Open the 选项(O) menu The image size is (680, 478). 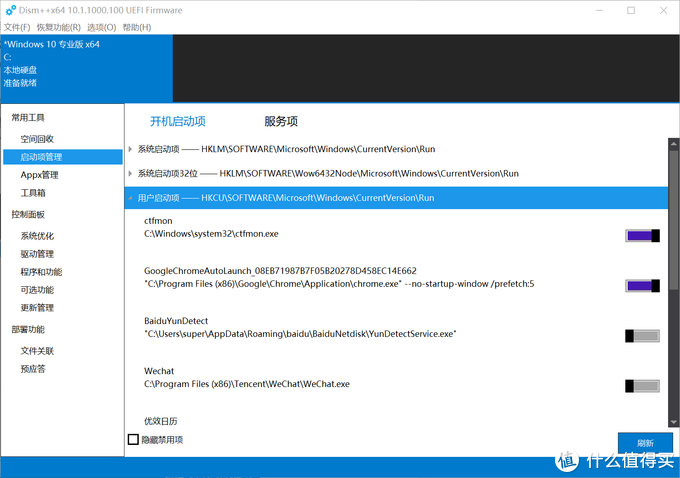coord(101,27)
